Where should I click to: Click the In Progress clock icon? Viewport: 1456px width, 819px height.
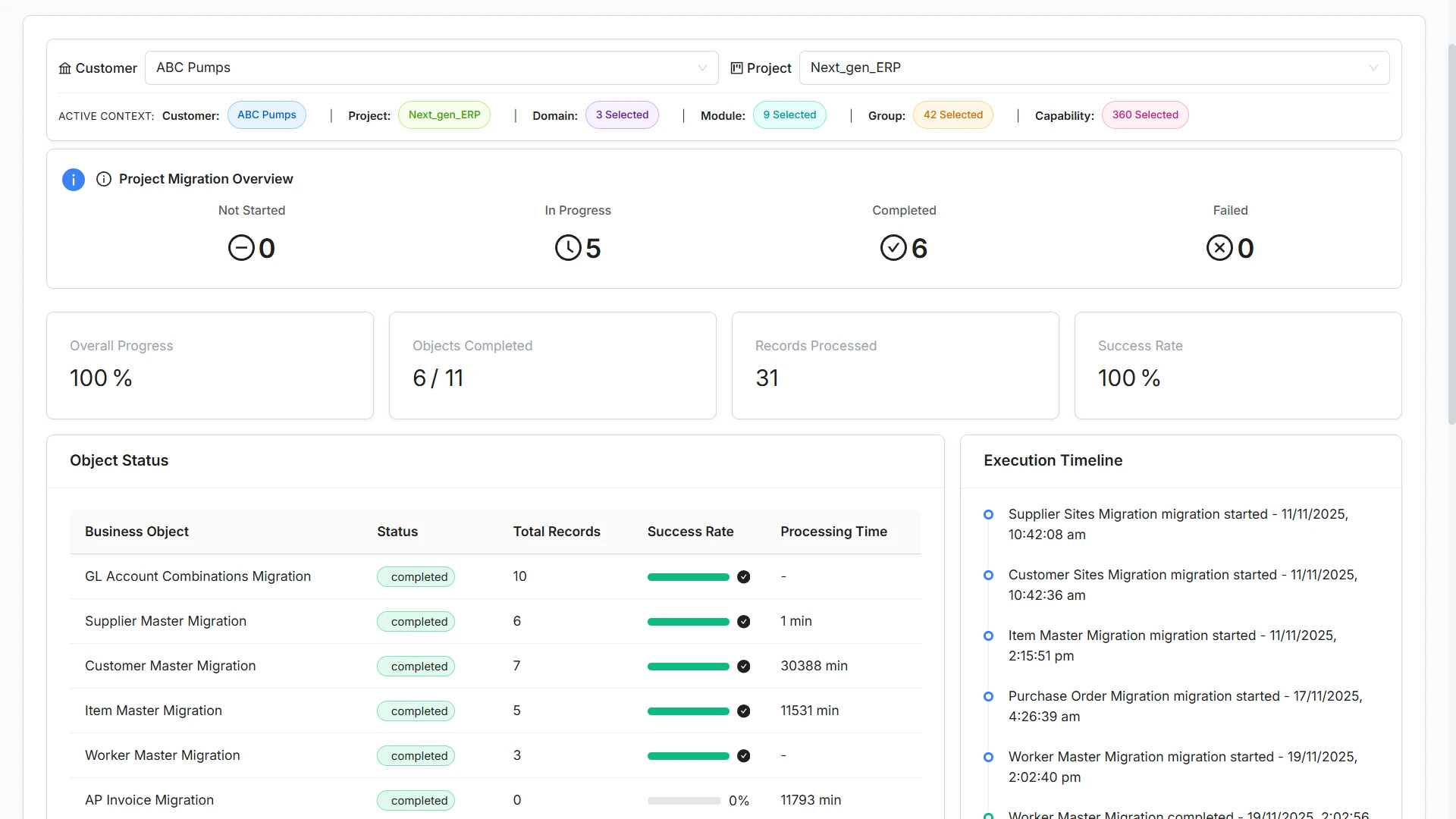coord(568,248)
